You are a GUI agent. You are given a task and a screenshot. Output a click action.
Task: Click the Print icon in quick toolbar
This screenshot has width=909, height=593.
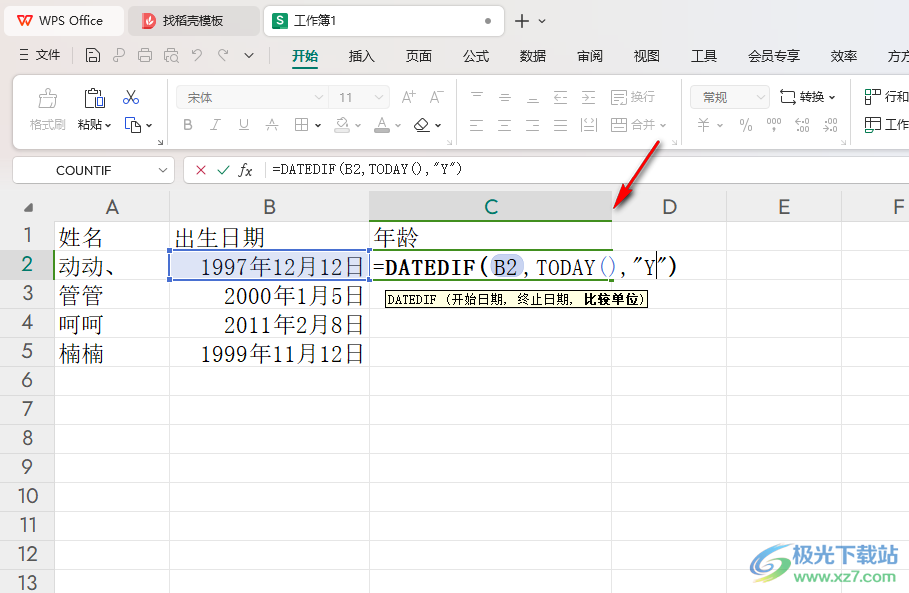pos(145,56)
